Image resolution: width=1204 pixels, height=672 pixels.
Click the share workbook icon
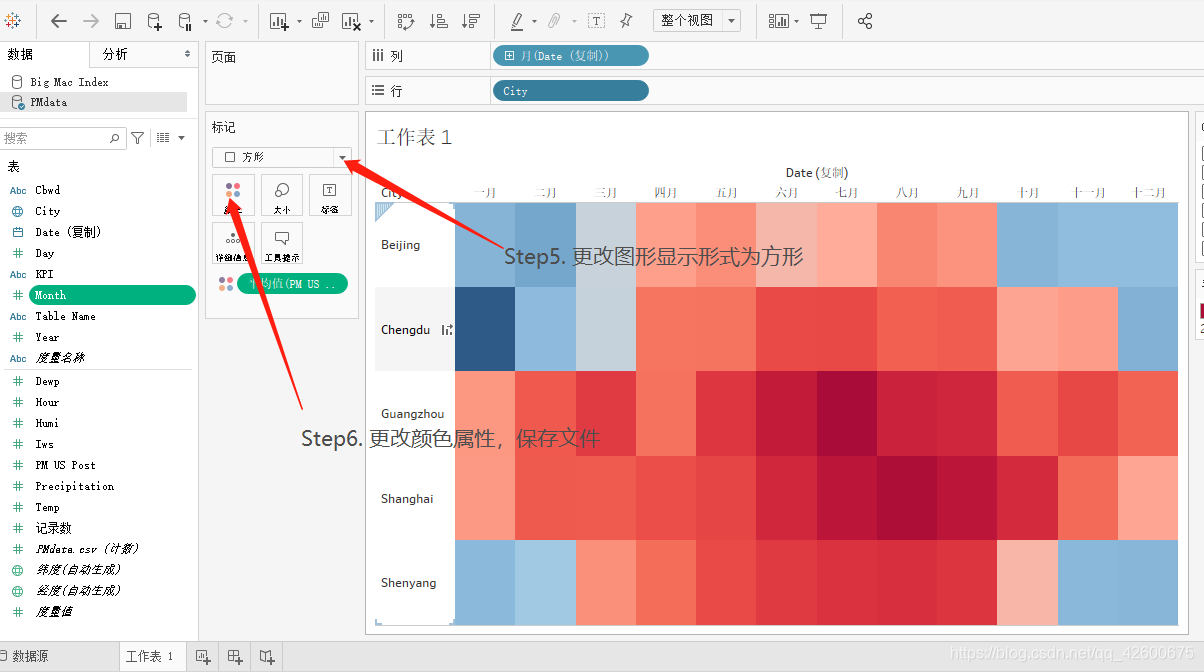[866, 21]
